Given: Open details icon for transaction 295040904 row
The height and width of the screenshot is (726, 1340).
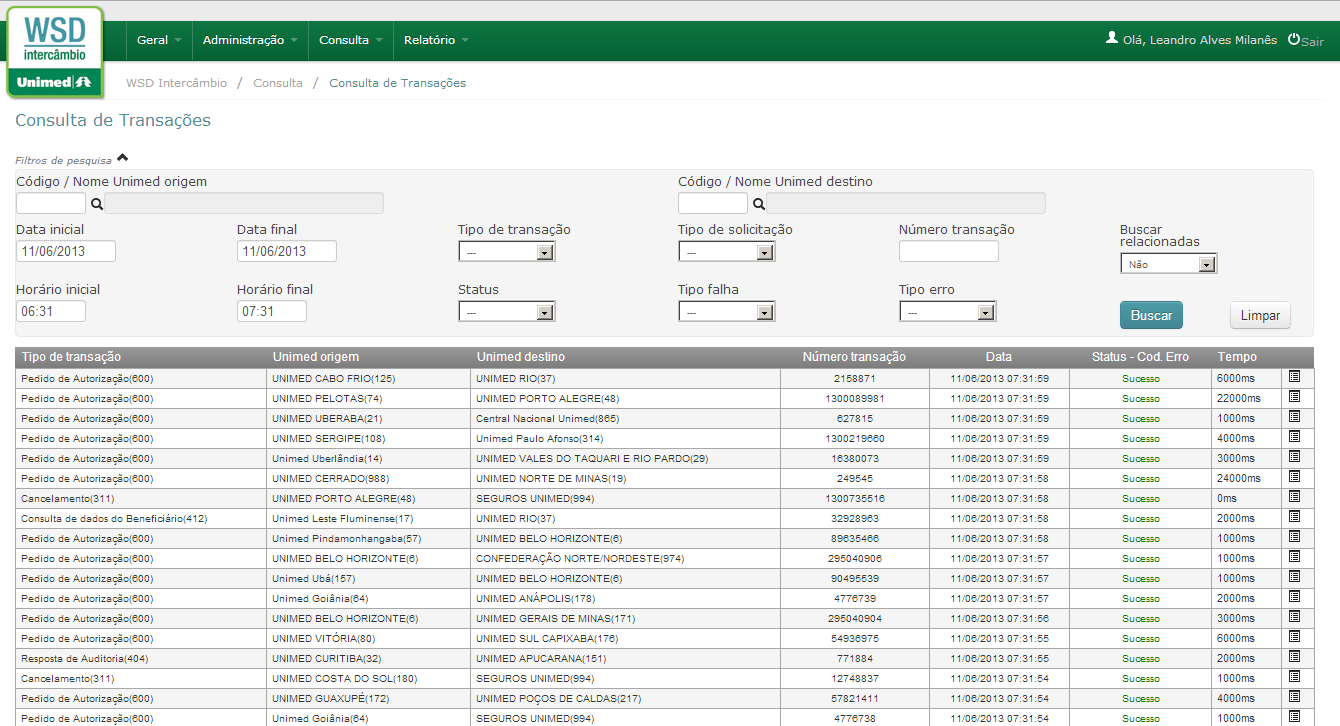Looking at the screenshot, I should click(1294, 617).
